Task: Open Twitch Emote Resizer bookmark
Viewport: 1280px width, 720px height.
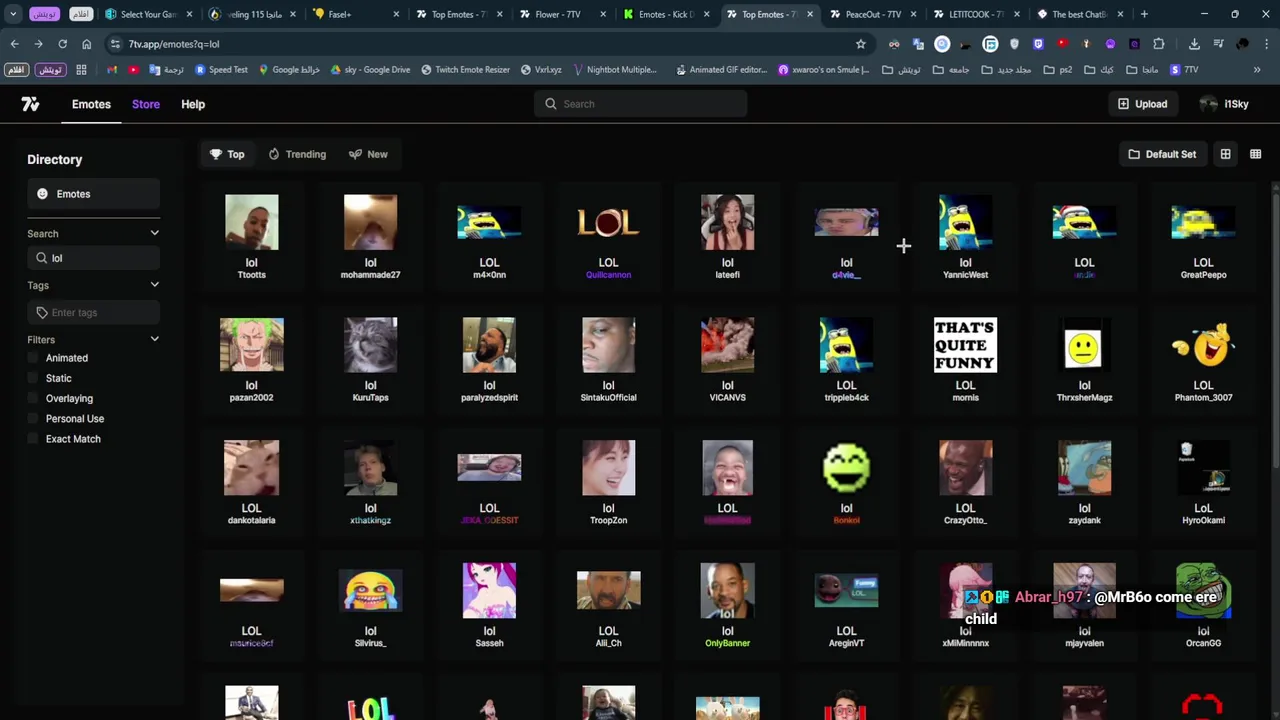Action: [x=466, y=70]
